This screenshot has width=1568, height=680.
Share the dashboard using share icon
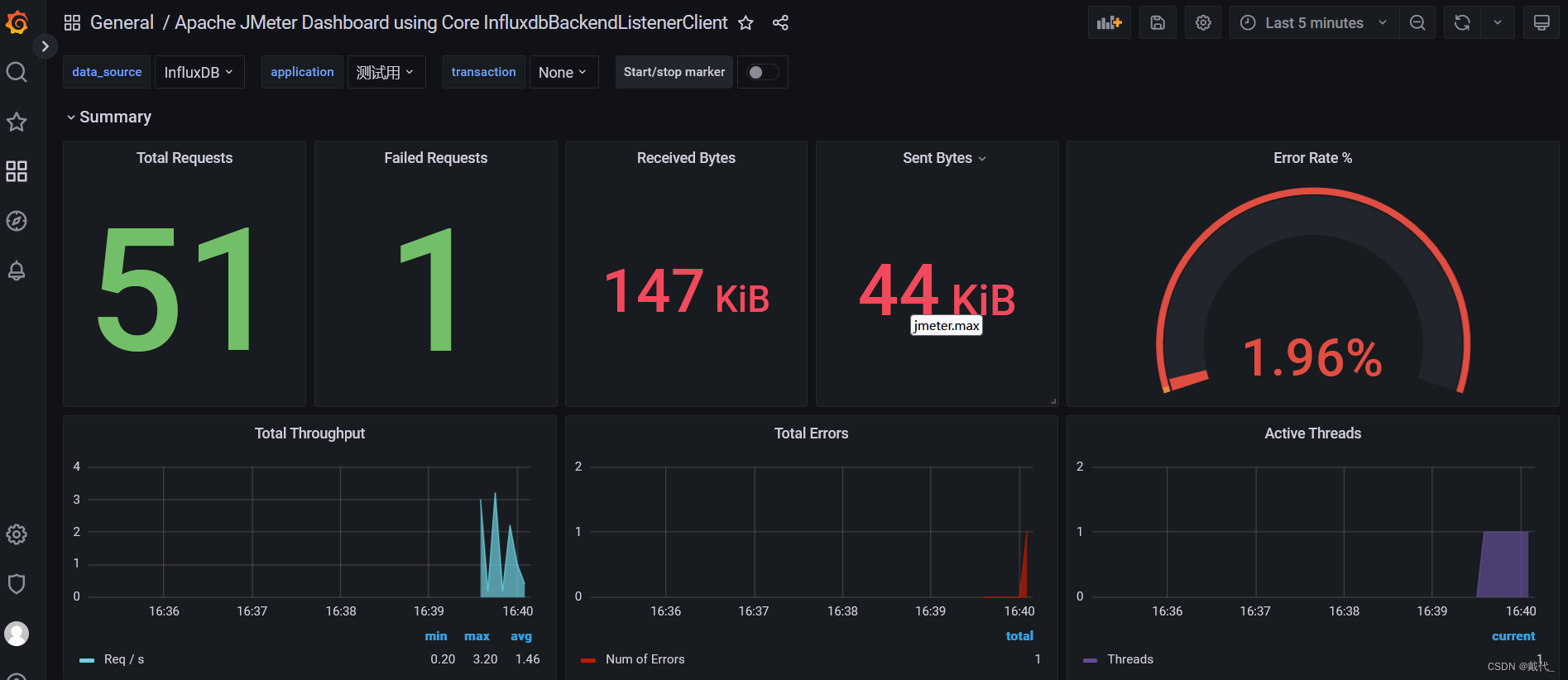pos(780,23)
